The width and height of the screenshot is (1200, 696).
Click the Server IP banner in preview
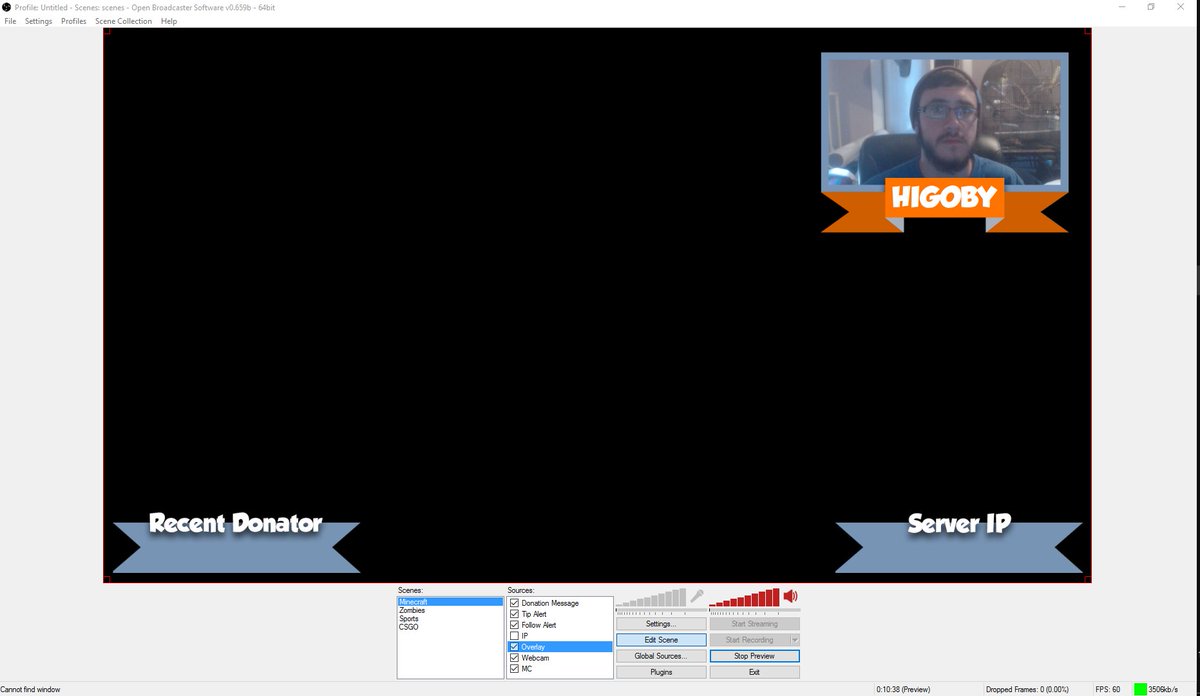coord(959,545)
